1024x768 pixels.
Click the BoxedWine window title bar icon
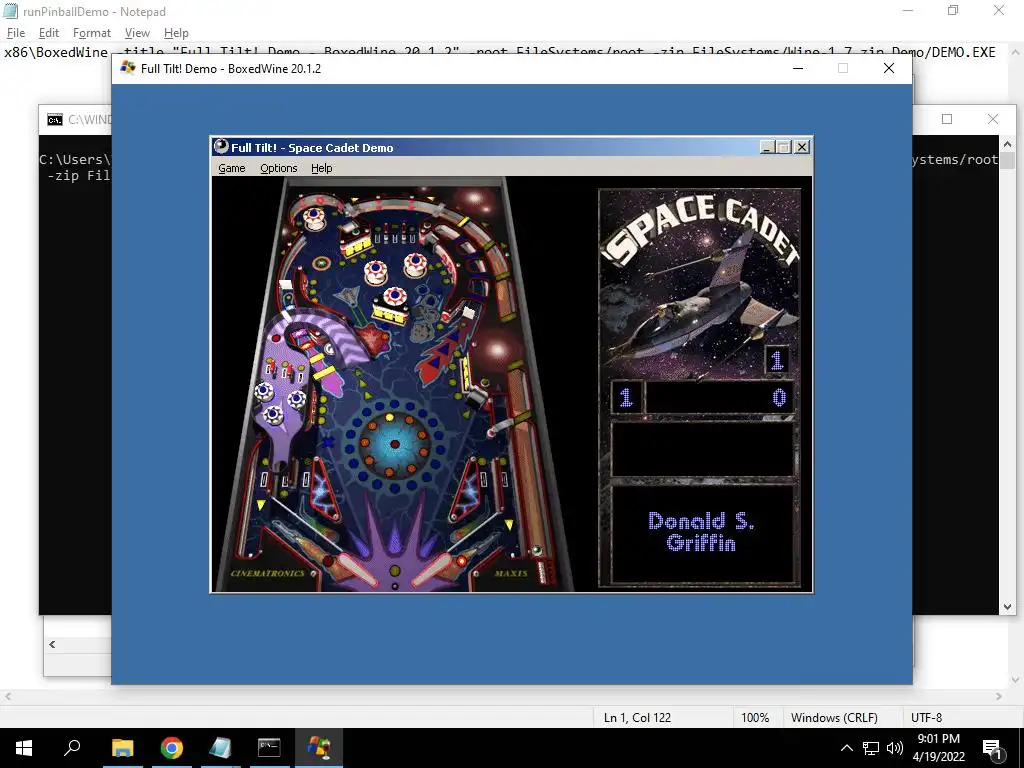pos(128,68)
